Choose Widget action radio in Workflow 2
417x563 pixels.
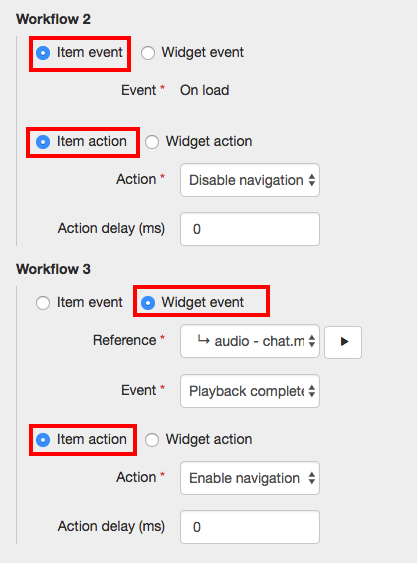(152, 142)
